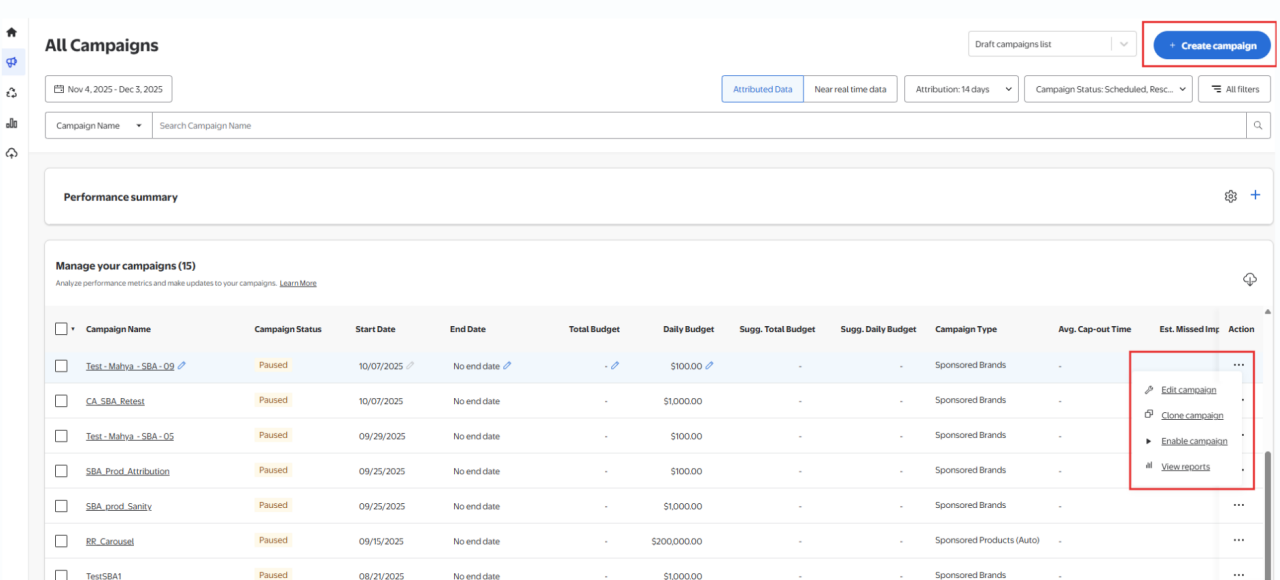Check the box for CA_SBA_Retest campaign
Viewport: 1280px width, 580px height.
click(x=61, y=401)
